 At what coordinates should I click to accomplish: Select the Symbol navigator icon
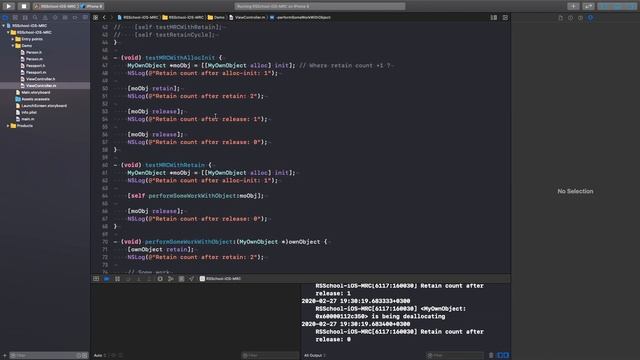coord(25,18)
